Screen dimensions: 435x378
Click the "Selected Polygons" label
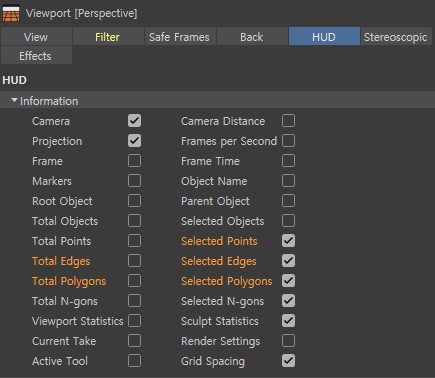(x=227, y=281)
